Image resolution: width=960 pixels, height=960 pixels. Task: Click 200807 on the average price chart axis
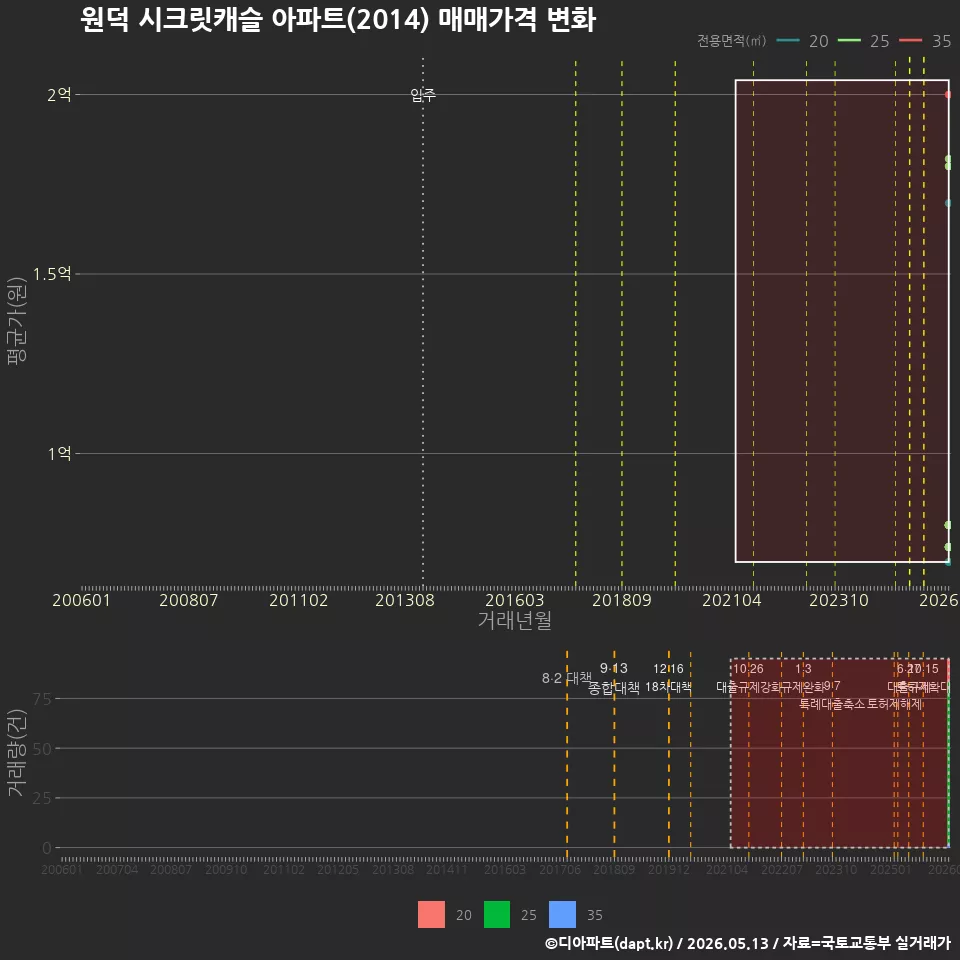tap(189, 600)
